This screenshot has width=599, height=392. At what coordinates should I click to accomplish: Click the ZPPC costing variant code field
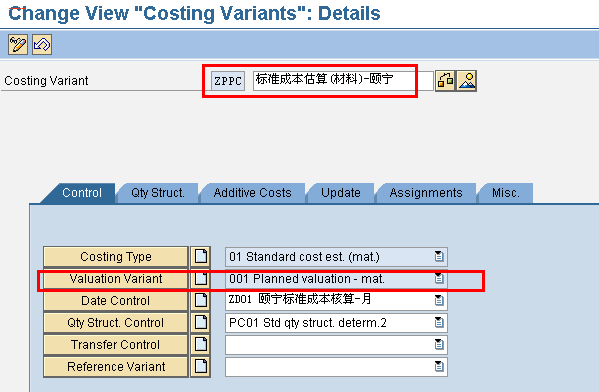tap(228, 81)
